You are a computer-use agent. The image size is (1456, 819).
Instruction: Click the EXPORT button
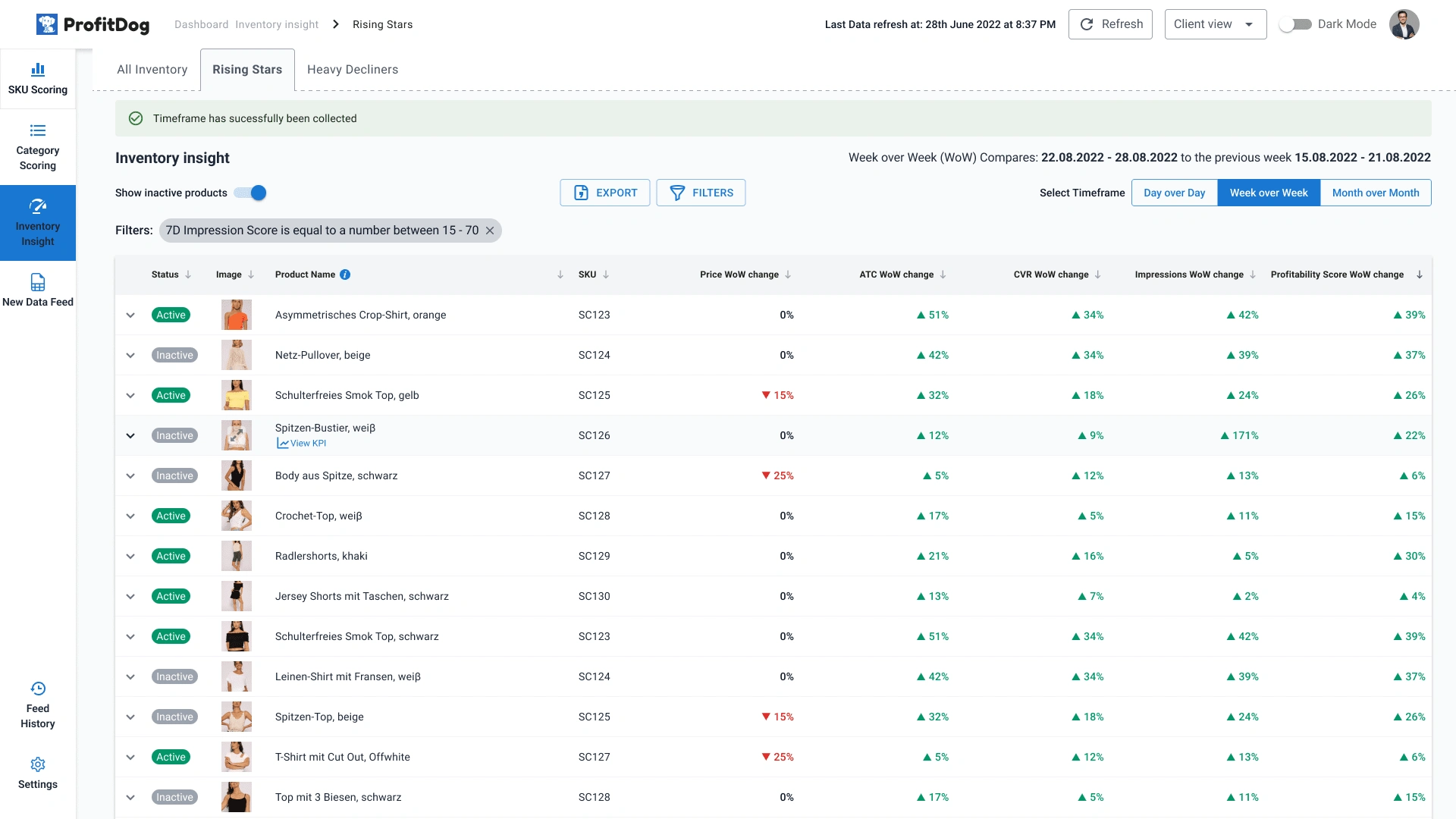point(604,193)
